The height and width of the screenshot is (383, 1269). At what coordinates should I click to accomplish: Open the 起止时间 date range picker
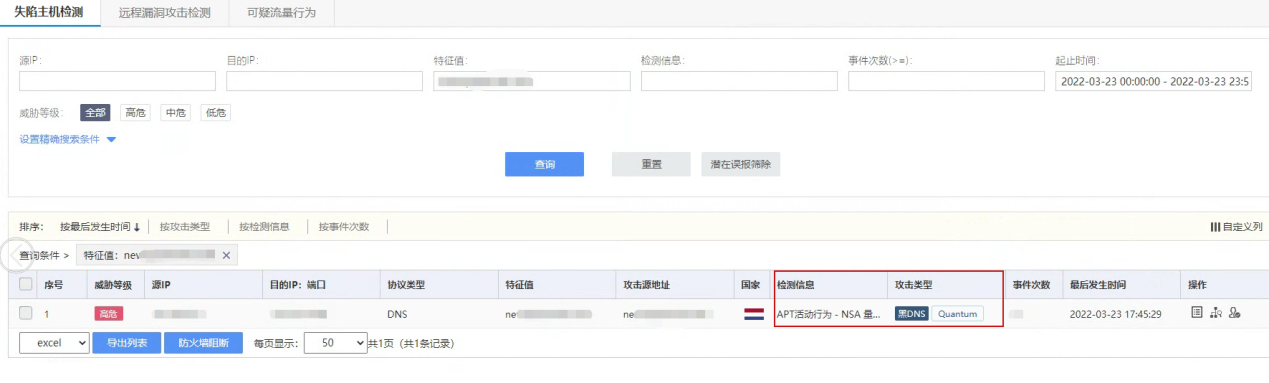1153,81
